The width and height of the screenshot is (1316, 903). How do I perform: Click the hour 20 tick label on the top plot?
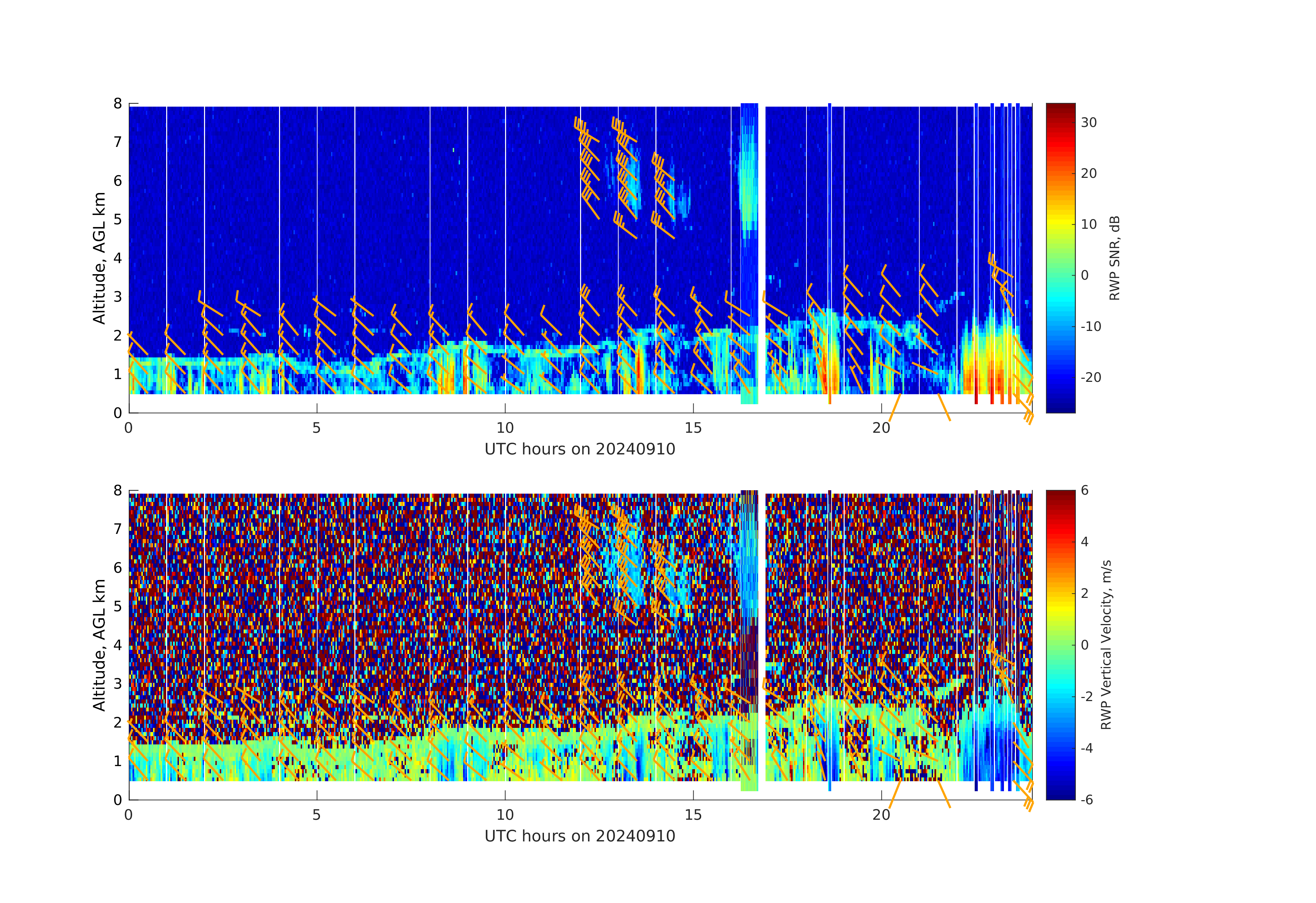[x=881, y=428]
